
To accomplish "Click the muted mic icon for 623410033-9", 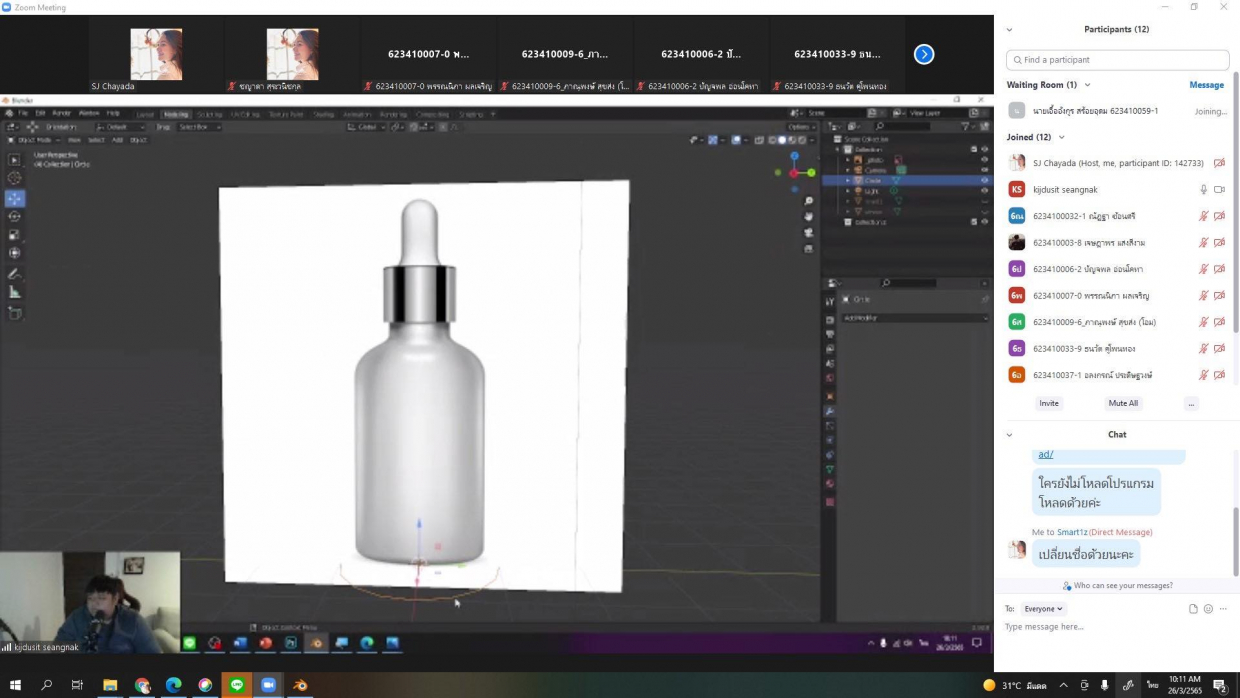I will 1204,349.
